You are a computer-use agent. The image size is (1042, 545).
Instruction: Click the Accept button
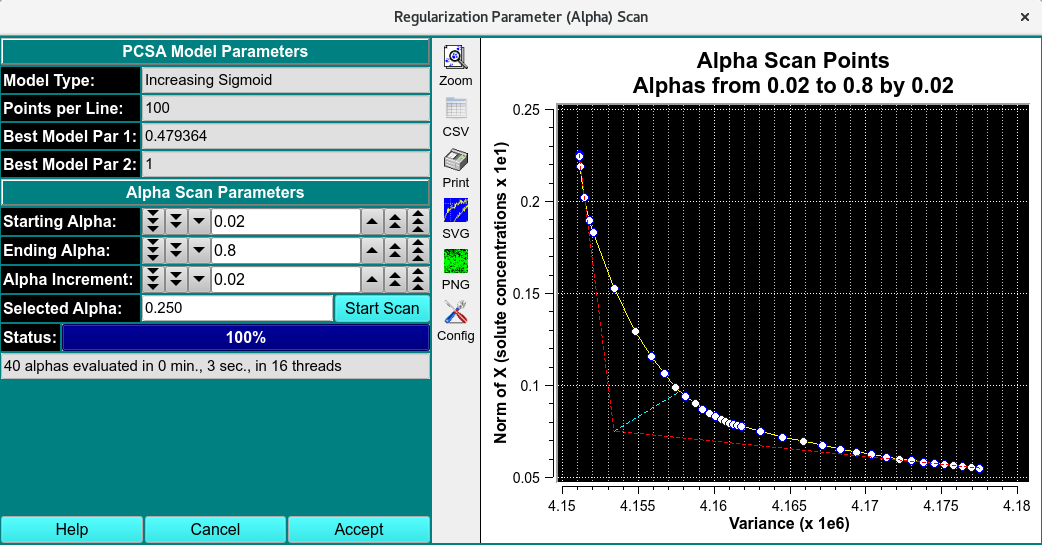(359, 529)
